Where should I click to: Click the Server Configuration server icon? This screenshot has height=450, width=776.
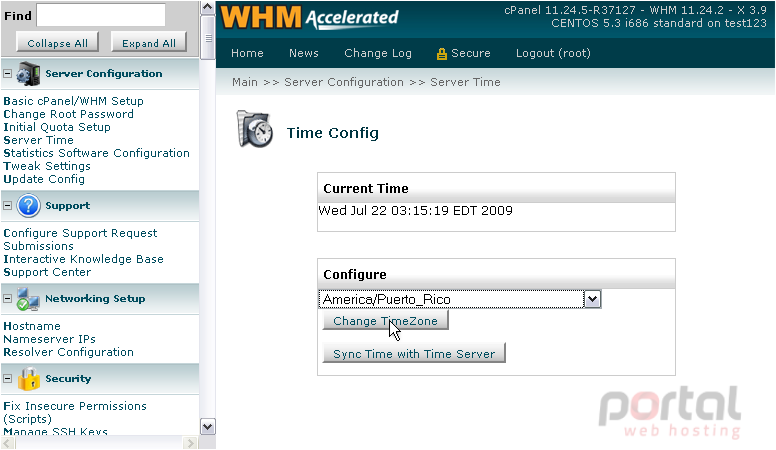28,74
